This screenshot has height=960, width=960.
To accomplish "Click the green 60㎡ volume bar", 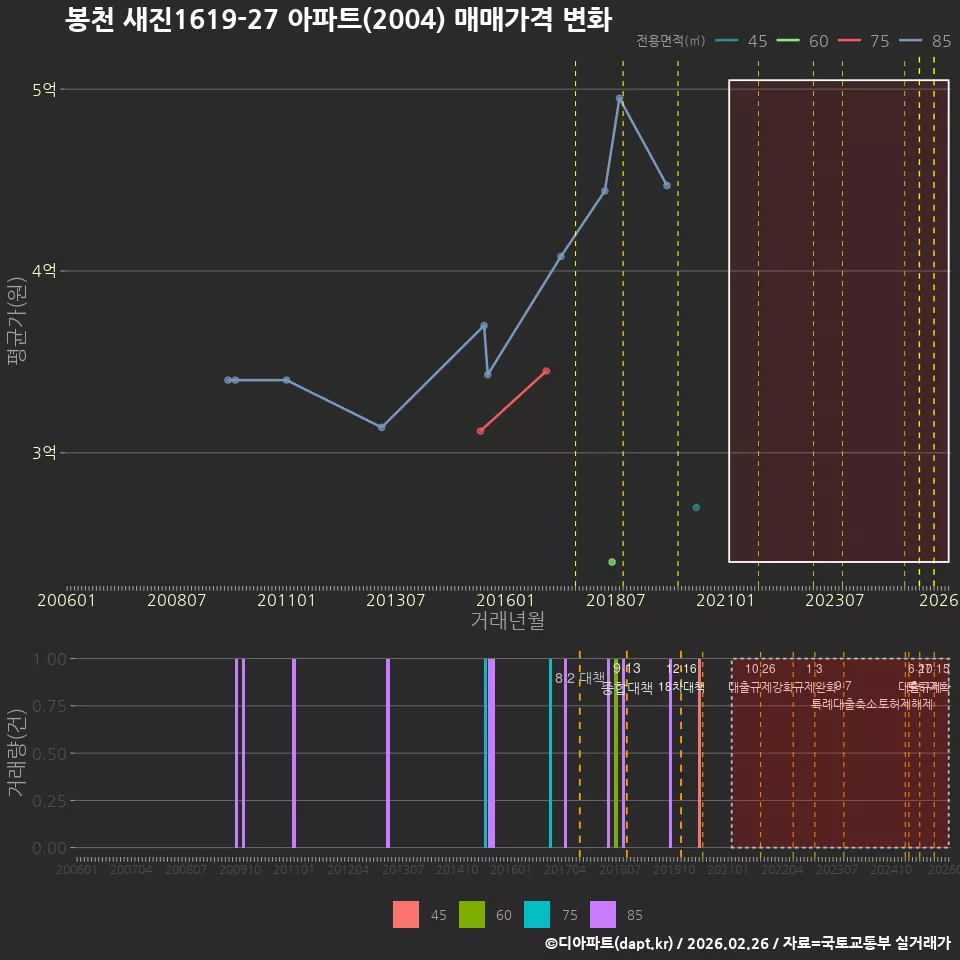I will point(616,753).
